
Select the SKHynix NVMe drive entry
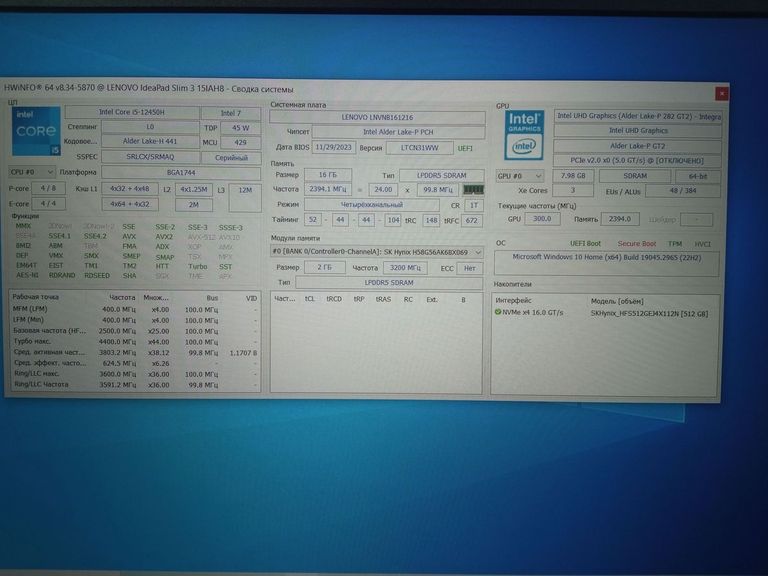pyautogui.click(x=648, y=312)
